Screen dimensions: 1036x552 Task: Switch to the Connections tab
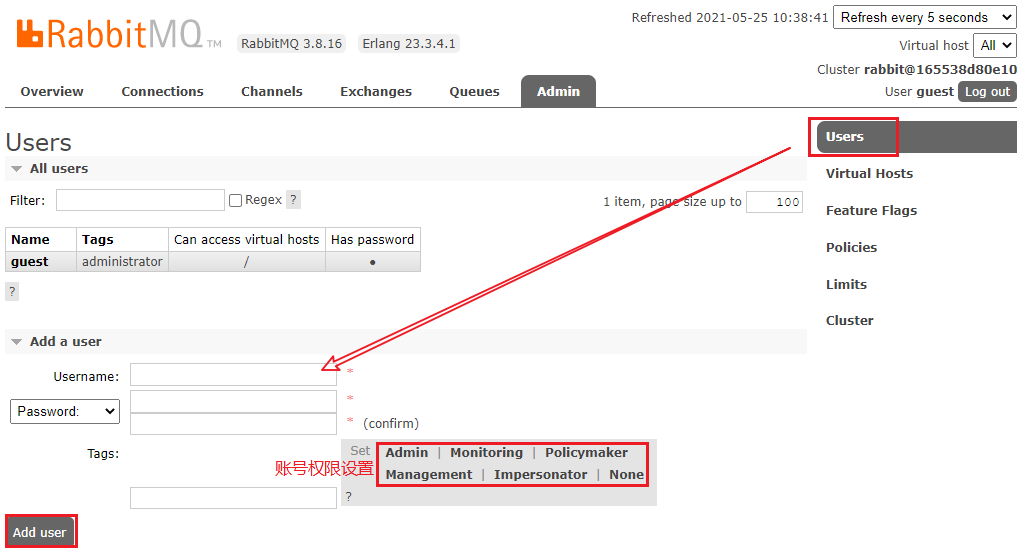163,92
